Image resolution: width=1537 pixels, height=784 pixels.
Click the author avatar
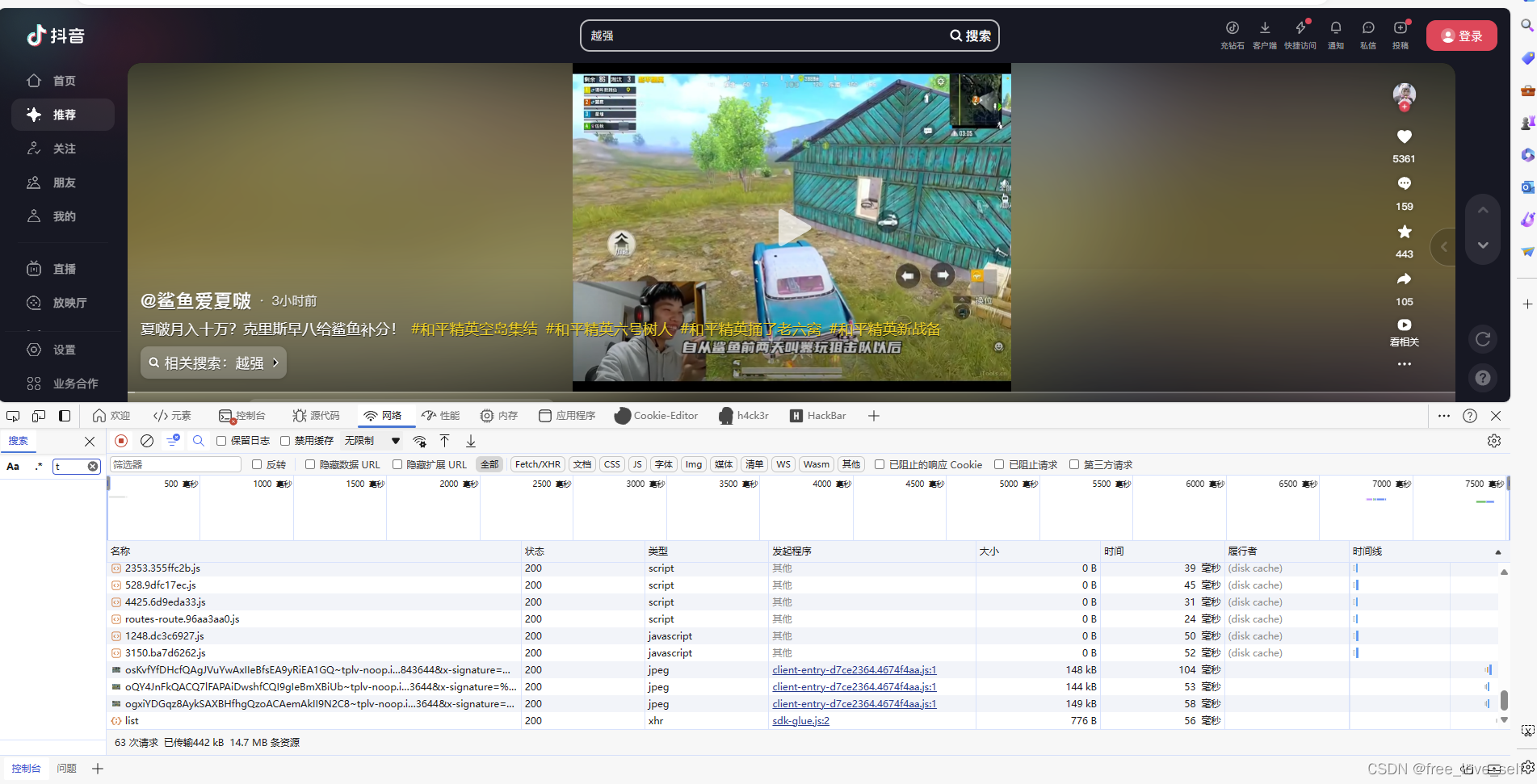pos(1405,94)
